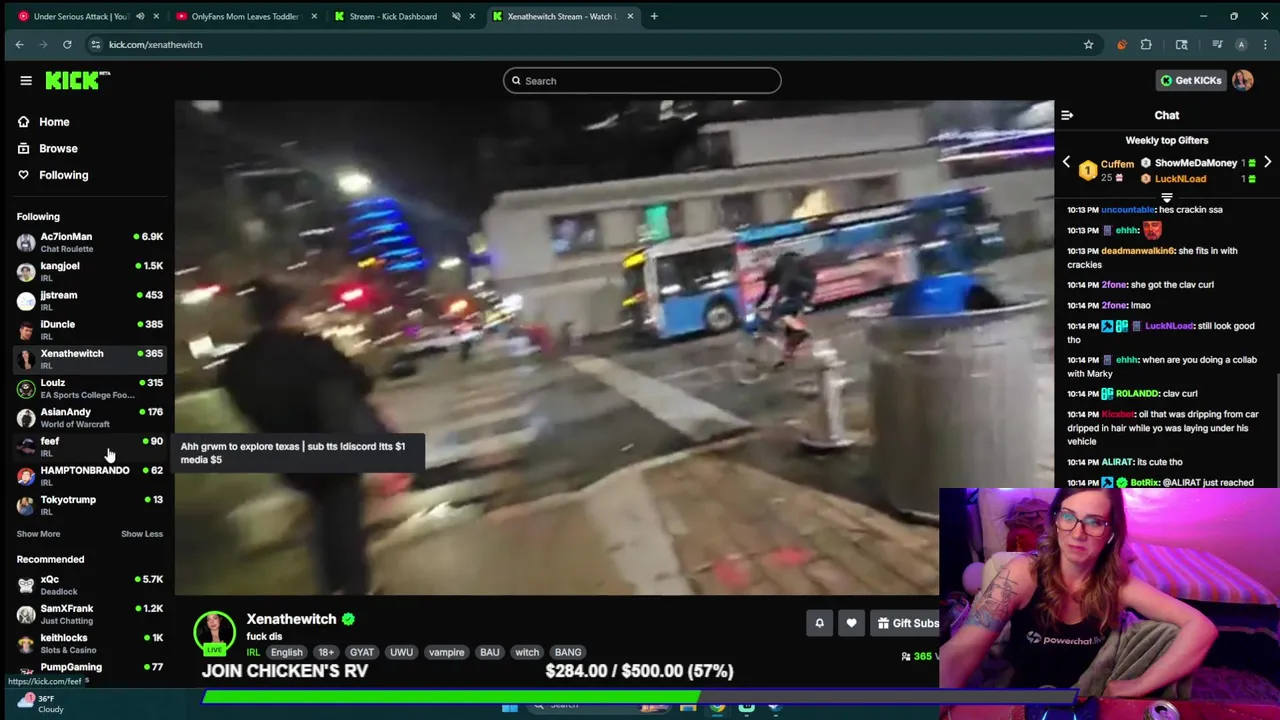Toggle stream notification bell
The image size is (1280, 720).
pyautogui.click(x=819, y=623)
